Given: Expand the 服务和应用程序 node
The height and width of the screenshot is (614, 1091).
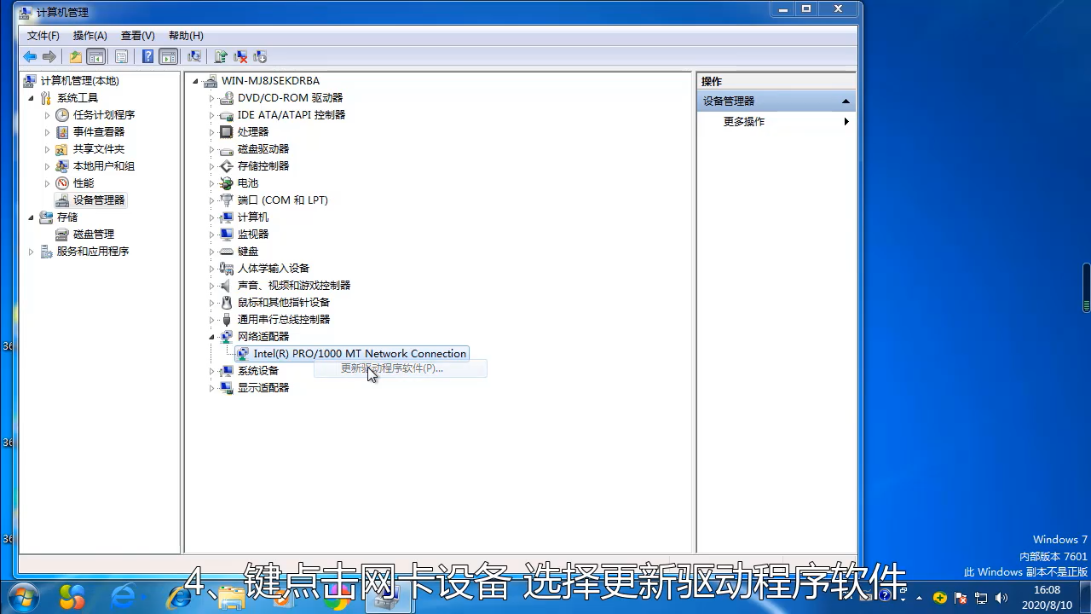Looking at the screenshot, I should [x=31, y=251].
